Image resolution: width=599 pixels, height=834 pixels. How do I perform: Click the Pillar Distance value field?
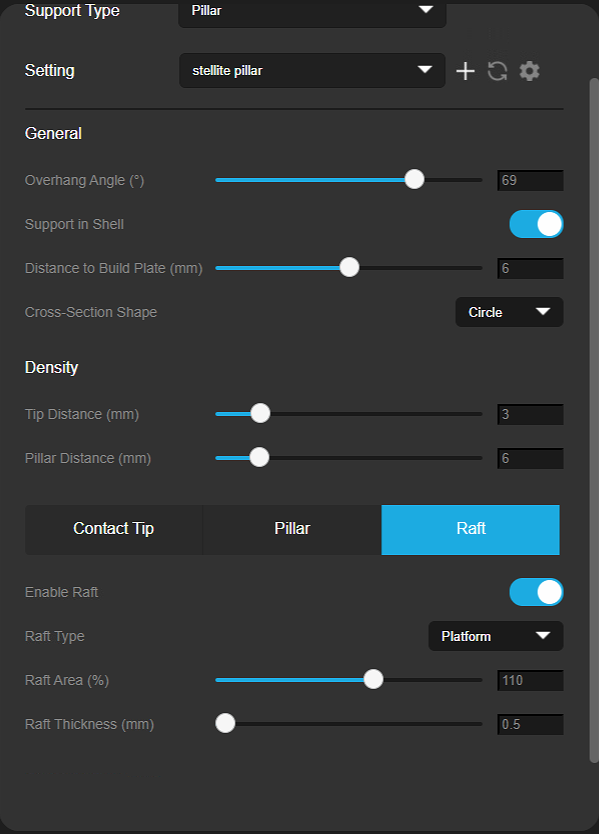[x=530, y=458]
